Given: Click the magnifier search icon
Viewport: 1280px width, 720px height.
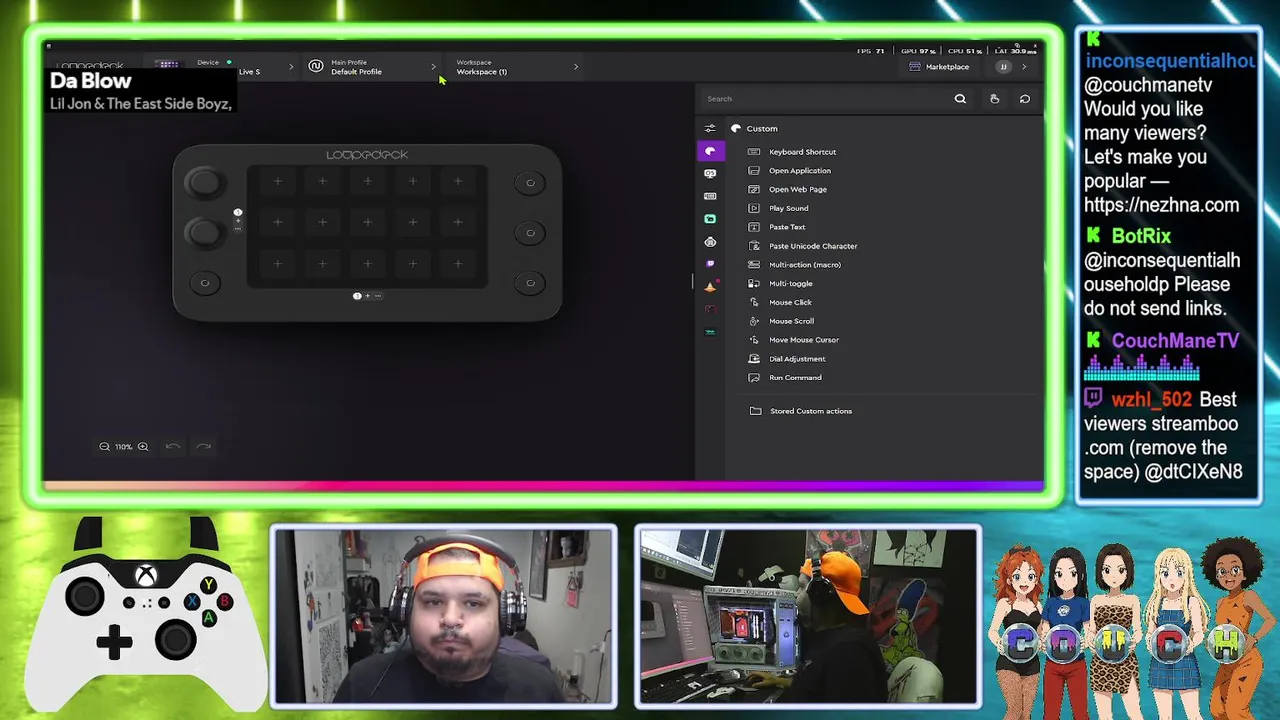Looking at the screenshot, I should click(960, 99).
